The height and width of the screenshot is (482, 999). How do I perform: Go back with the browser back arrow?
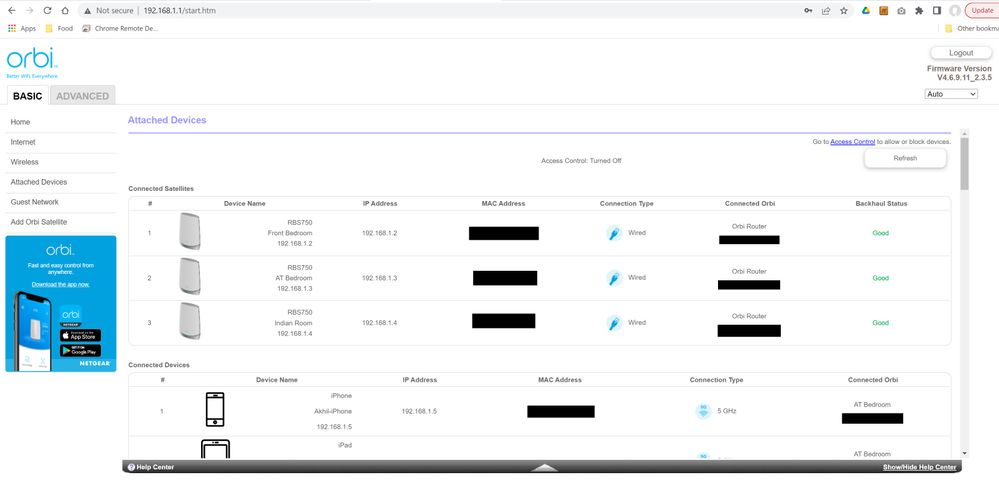tap(11, 10)
